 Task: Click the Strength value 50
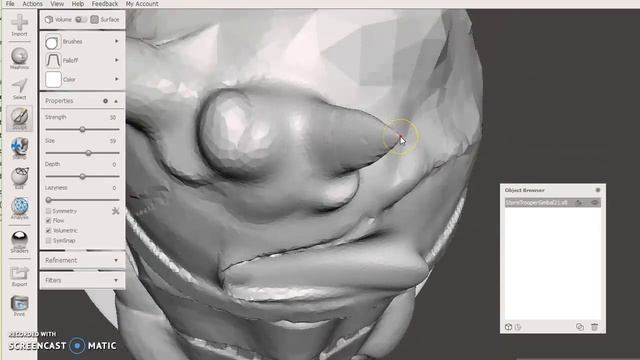[x=113, y=118]
